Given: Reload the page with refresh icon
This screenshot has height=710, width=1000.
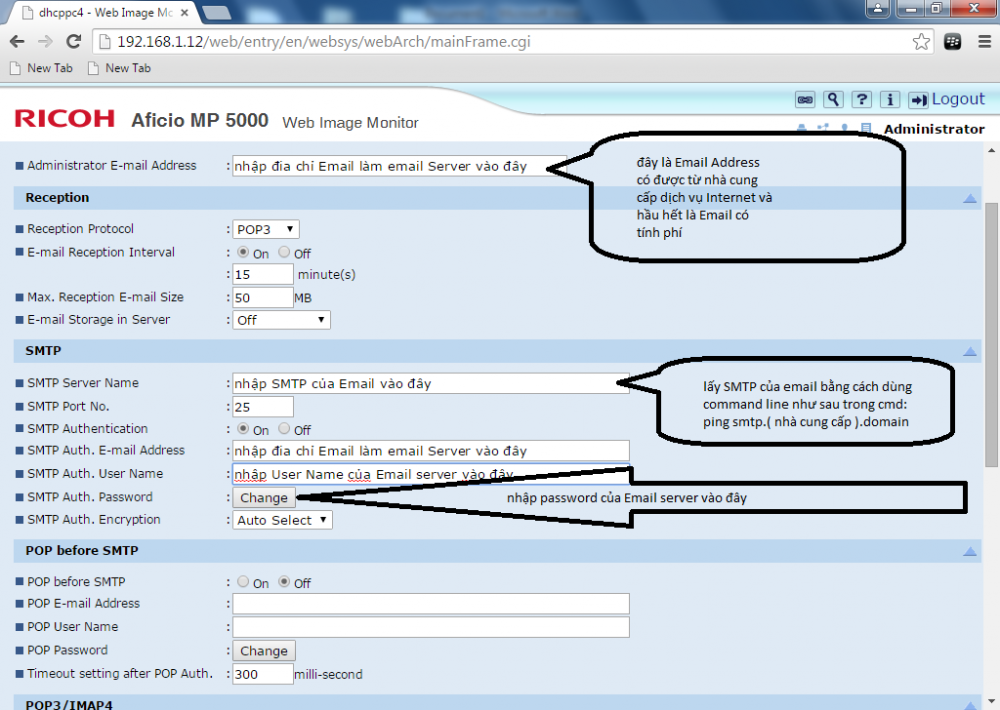Looking at the screenshot, I should [x=73, y=42].
